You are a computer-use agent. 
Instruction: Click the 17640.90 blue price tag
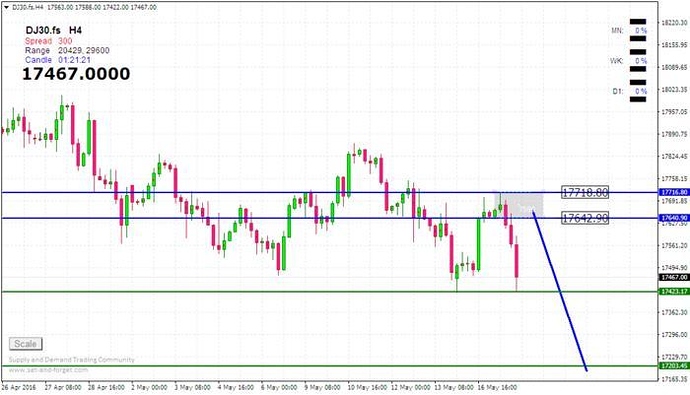tap(674, 218)
